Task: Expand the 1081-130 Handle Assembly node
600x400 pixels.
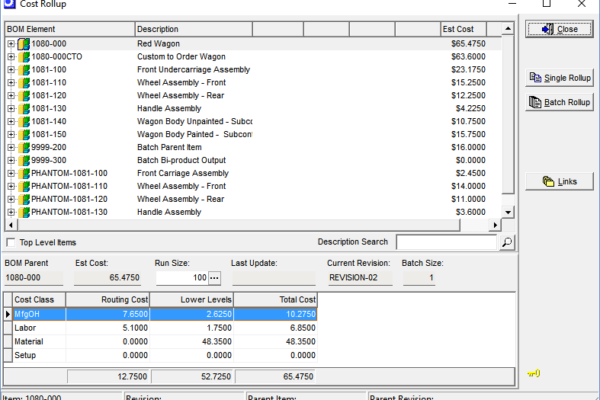Action: pos(11,109)
